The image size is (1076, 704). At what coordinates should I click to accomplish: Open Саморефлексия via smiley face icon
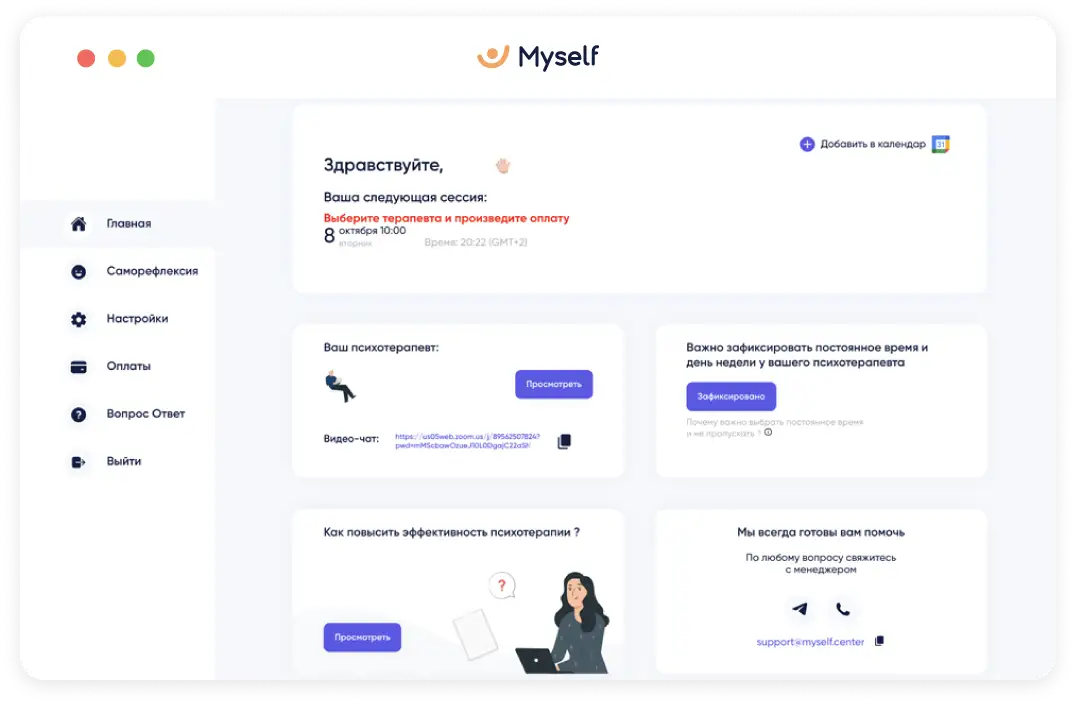click(x=79, y=272)
